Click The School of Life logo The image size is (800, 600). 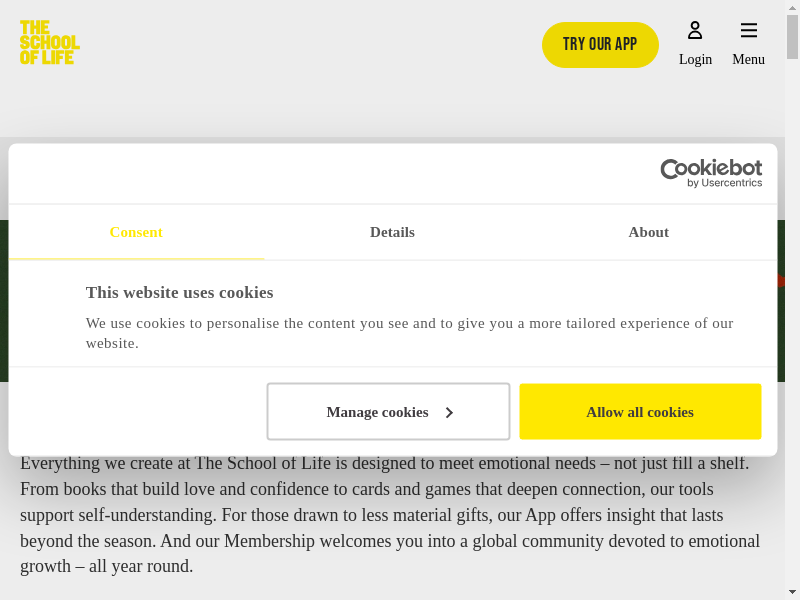pyautogui.click(x=49, y=43)
